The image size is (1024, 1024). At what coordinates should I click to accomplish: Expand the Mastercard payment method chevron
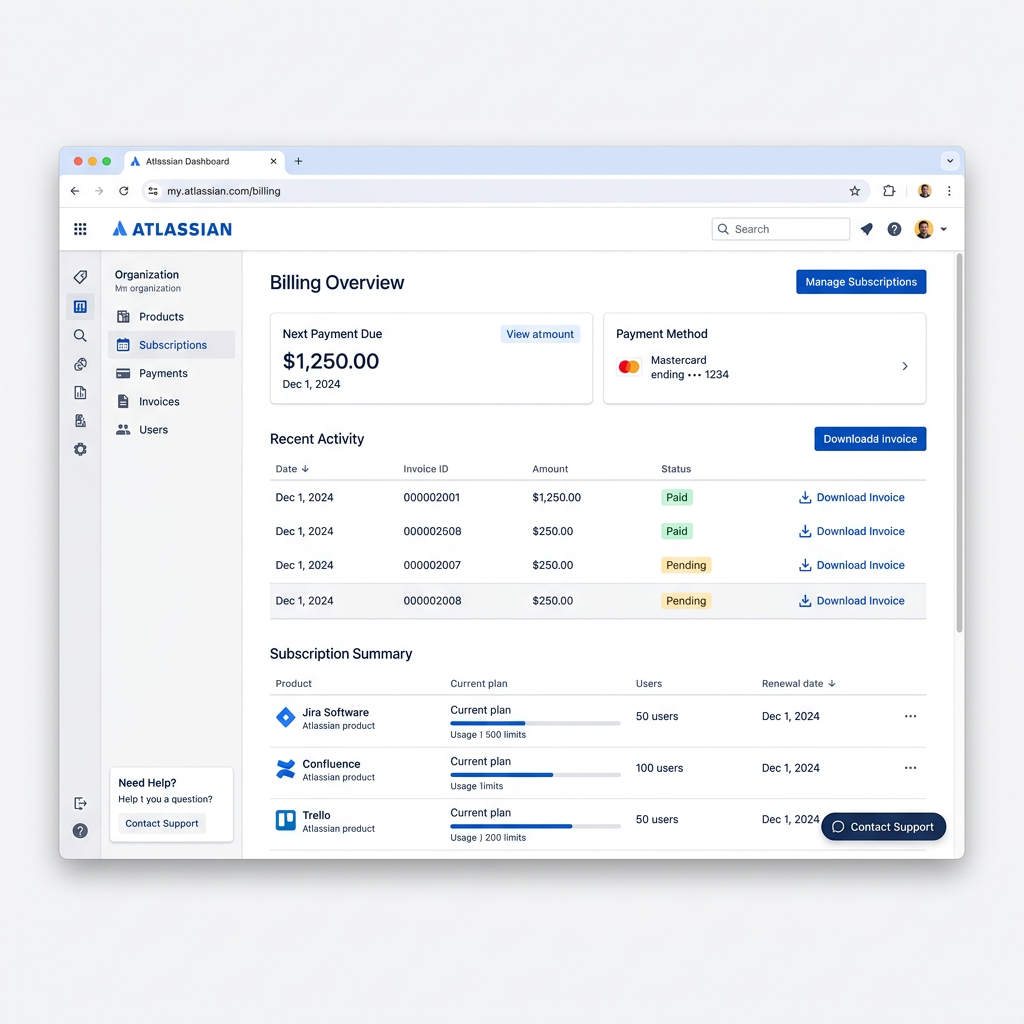904,366
